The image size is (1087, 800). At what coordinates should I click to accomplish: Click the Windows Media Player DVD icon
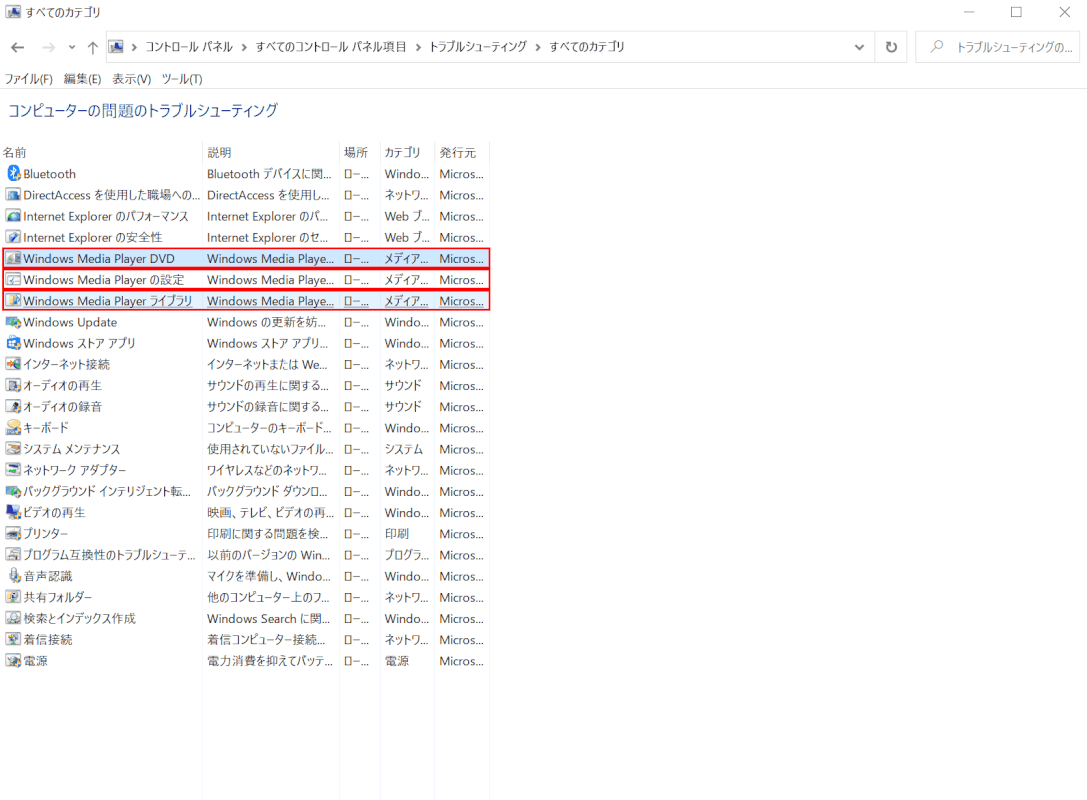[x=13, y=259]
